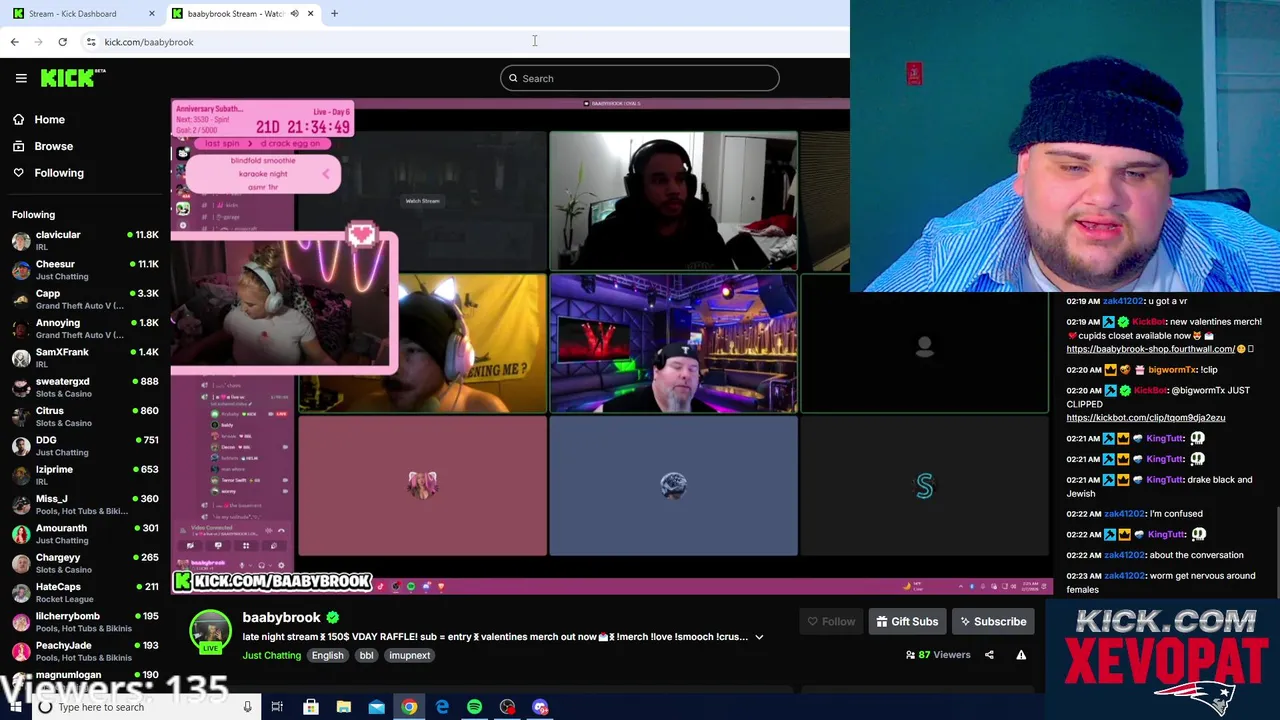Close the baabybrook Stream tab
Screen dimensions: 1280x720
click(x=310, y=13)
